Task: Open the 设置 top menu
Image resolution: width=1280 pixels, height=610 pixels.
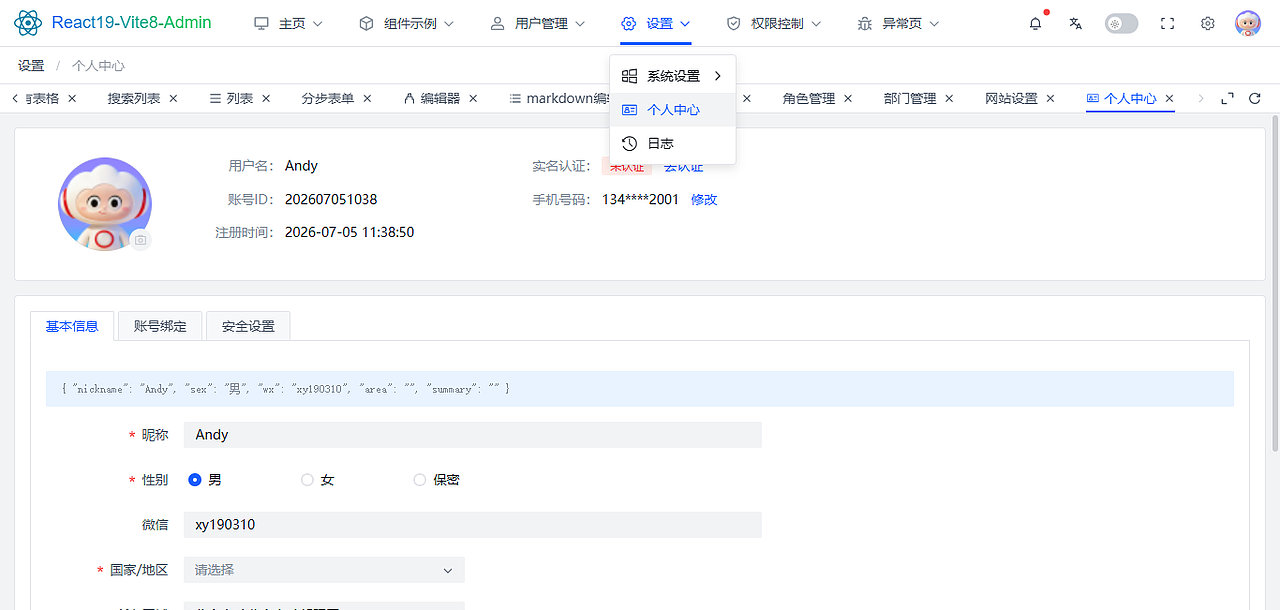Action: pyautogui.click(x=656, y=23)
